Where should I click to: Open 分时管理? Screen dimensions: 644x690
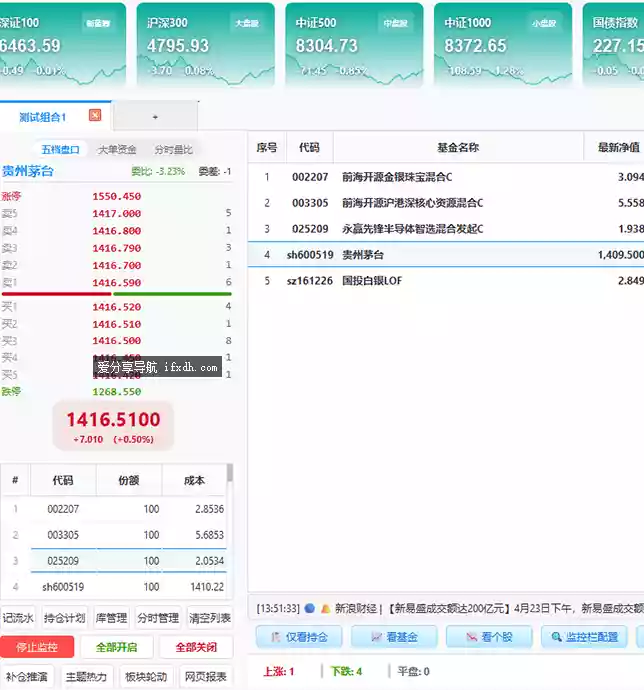[158, 618]
